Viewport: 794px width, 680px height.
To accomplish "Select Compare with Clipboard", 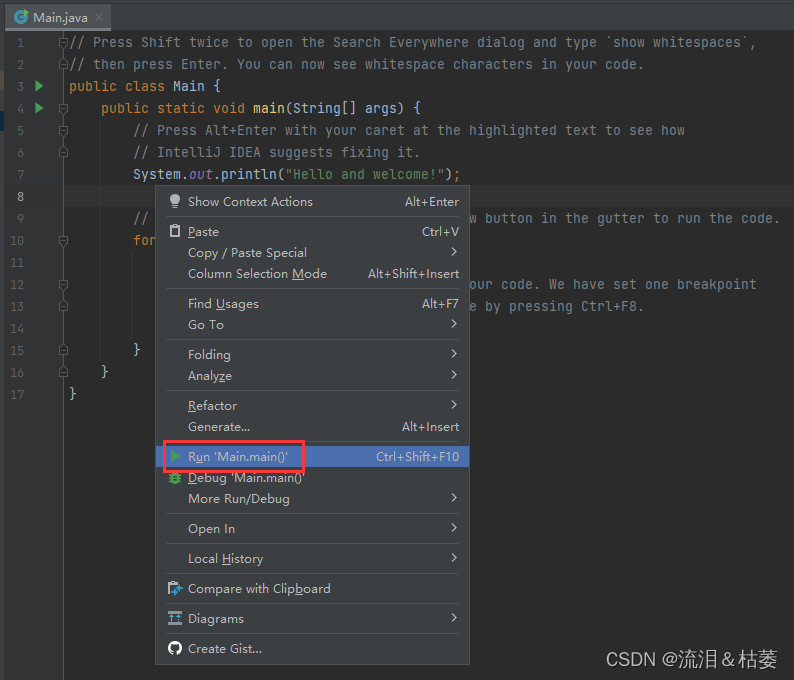I will point(312,588).
